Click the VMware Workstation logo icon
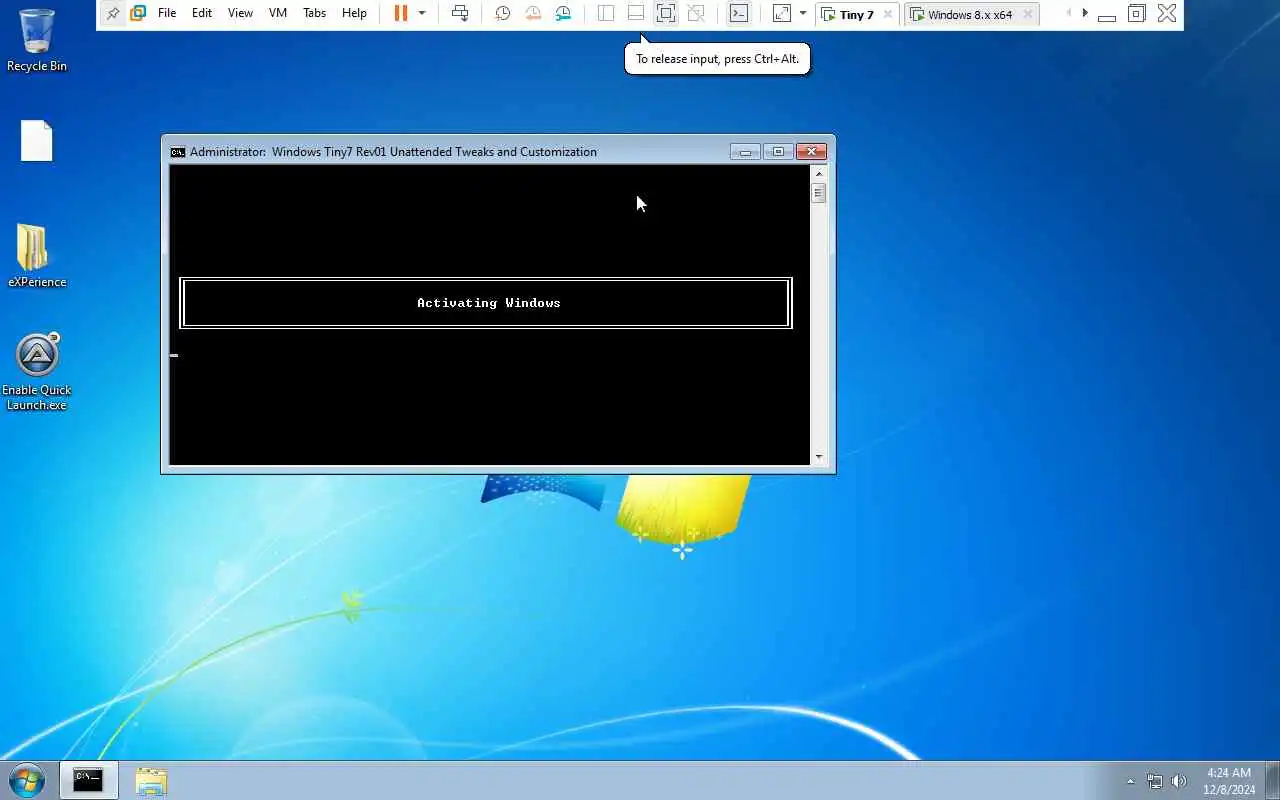 [138, 14]
